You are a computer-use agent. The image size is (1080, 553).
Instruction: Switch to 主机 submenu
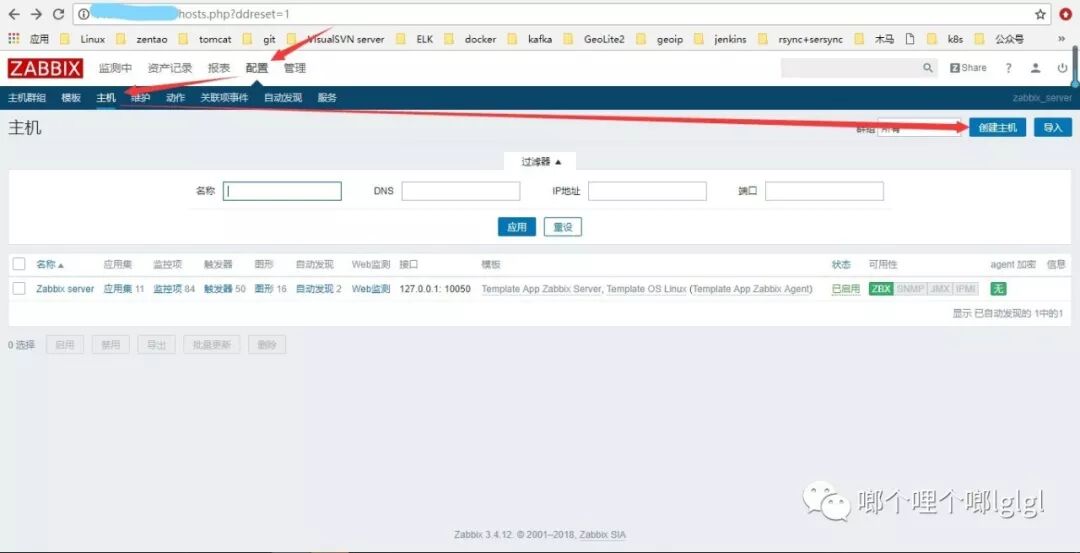click(106, 98)
